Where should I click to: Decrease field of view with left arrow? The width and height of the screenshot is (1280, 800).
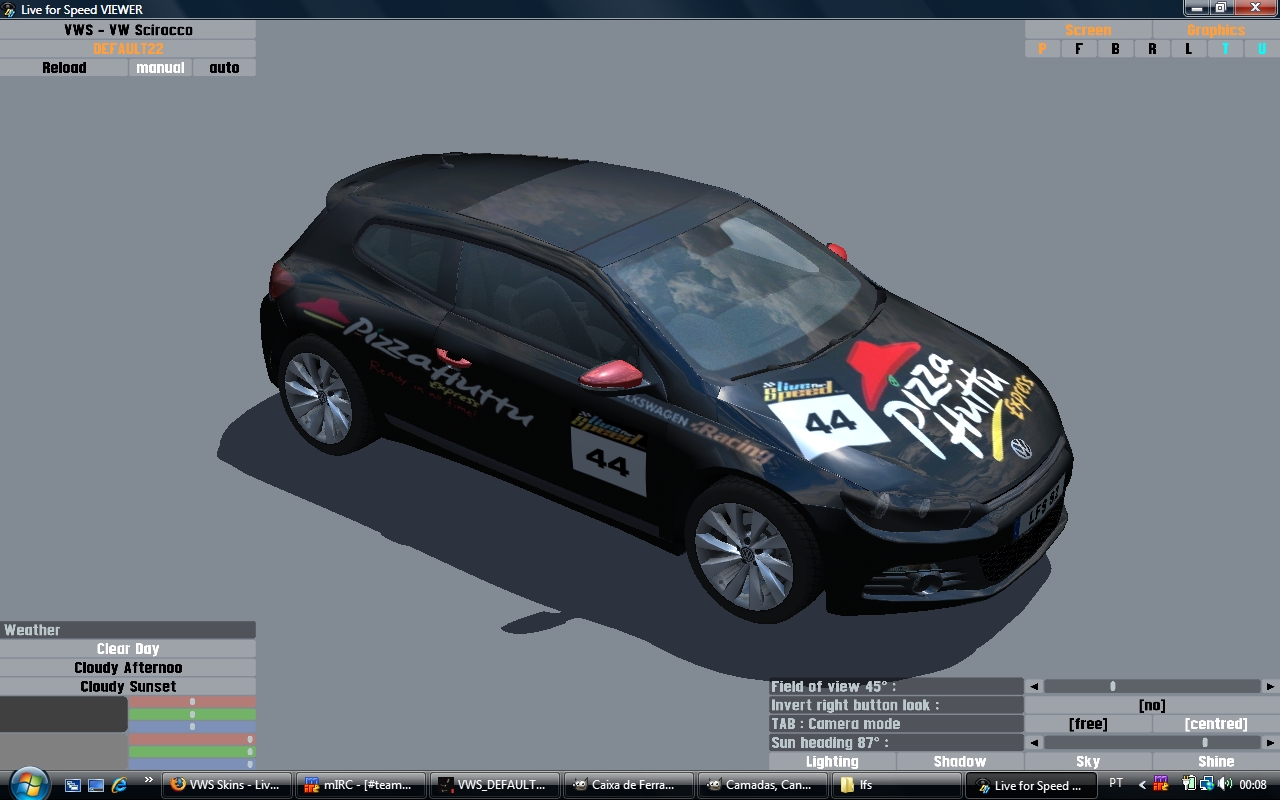[1034, 687]
